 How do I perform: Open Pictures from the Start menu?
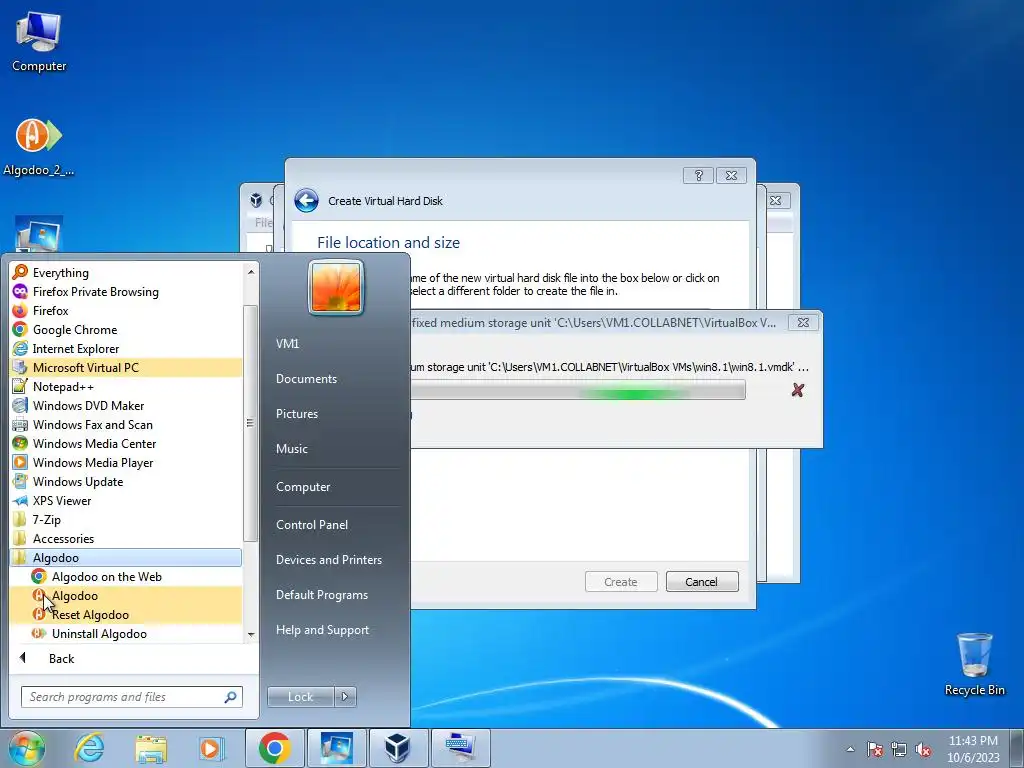click(x=296, y=413)
